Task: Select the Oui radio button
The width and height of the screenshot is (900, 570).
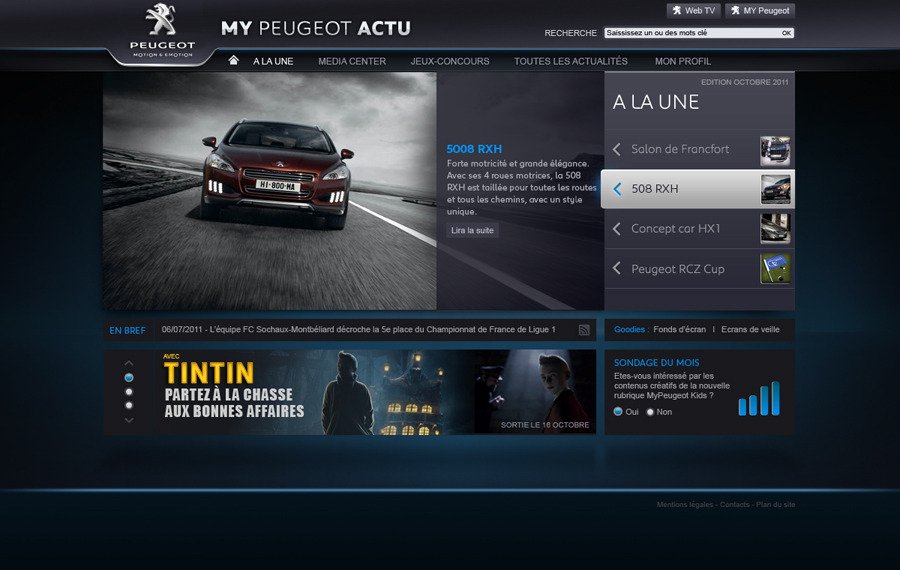Action: click(x=618, y=412)
